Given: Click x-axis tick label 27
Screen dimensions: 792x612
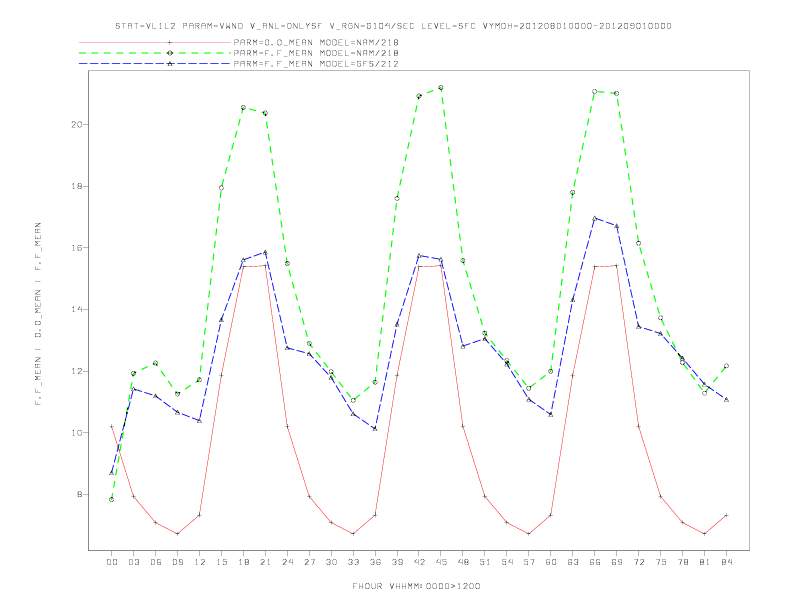Looking at the screenshot, I should tap(309, 562).
